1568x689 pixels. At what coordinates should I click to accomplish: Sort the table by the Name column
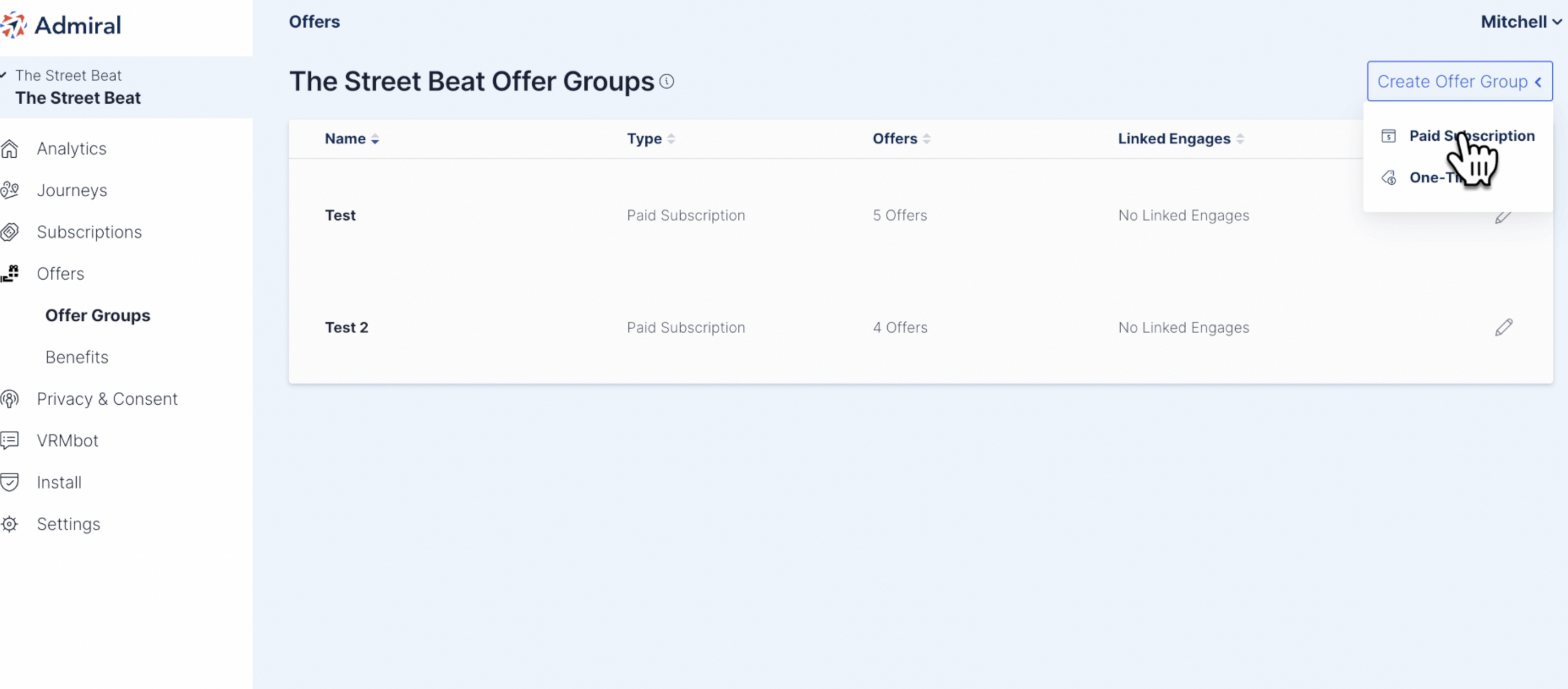(351, 139)
